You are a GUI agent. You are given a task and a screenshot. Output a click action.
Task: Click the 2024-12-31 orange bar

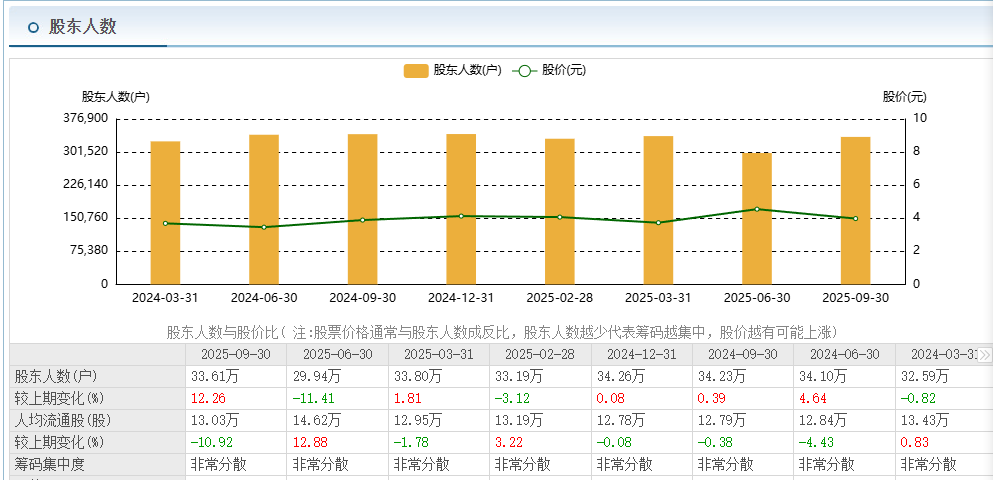coord(461,208)
